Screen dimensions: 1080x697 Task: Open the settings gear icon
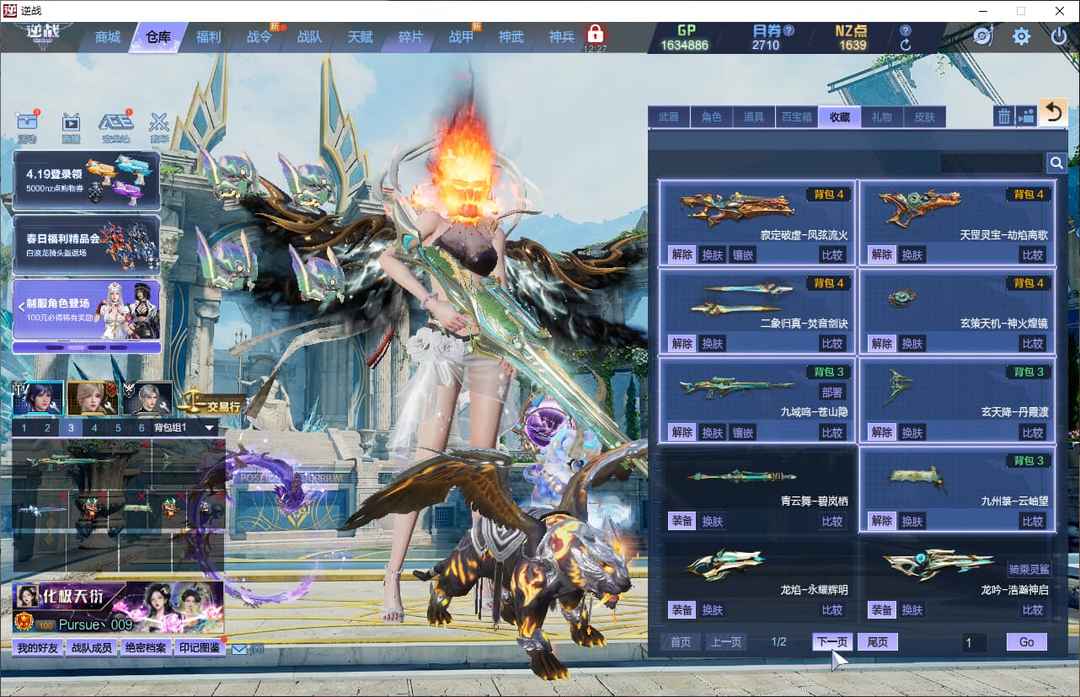coord(1021,36)
